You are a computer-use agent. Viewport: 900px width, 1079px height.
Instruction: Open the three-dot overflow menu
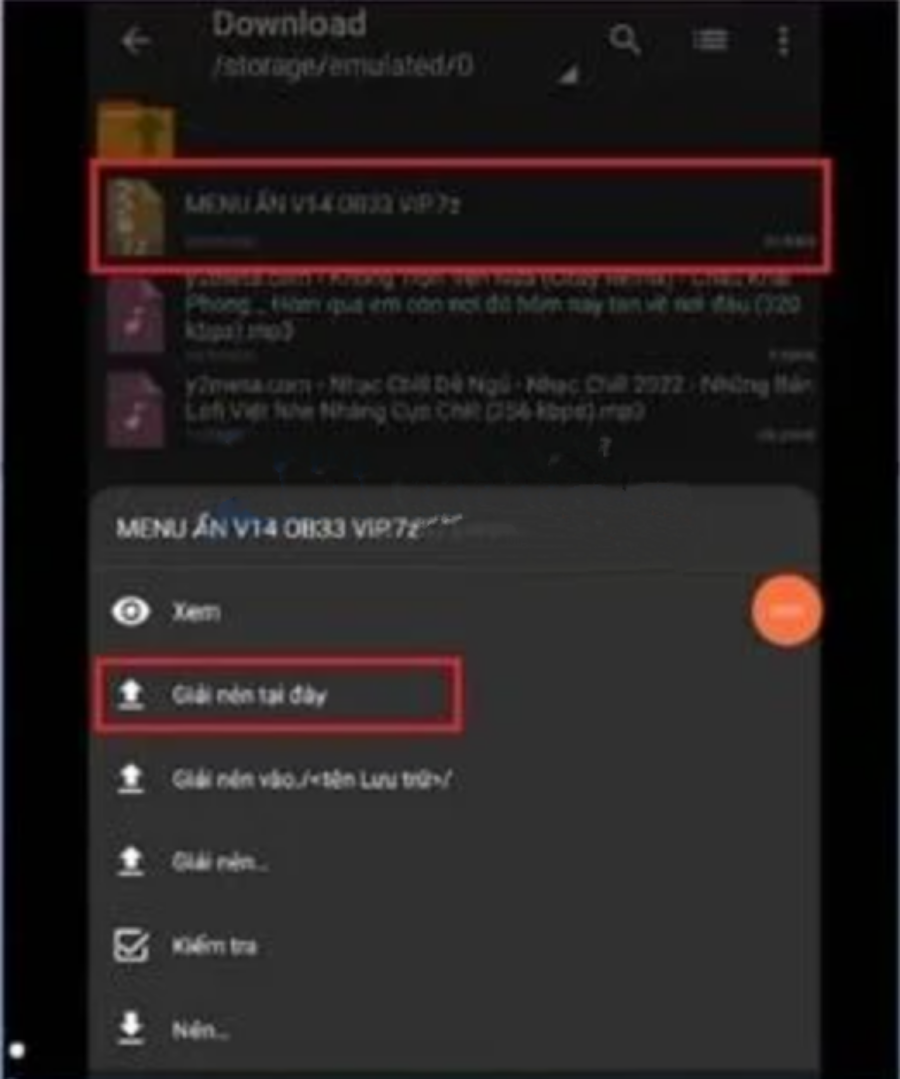point(783,41)
